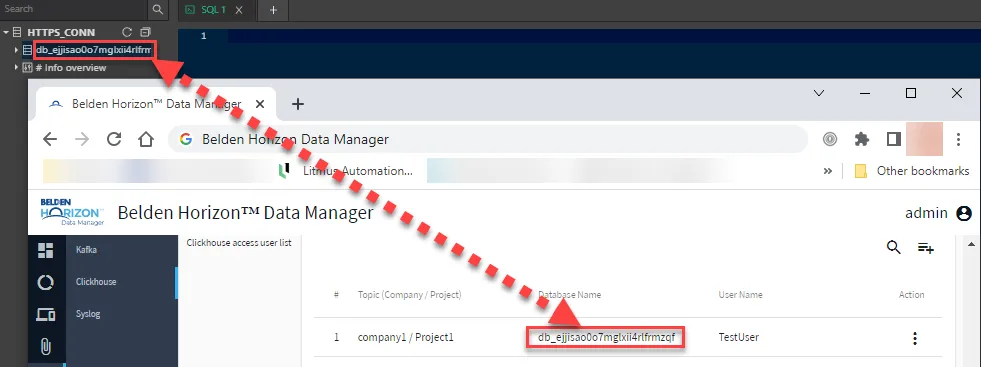Click the Belden Horizon Data Manager logo
The width and height of the screenshot is (981, 367).
click(72, 213)
